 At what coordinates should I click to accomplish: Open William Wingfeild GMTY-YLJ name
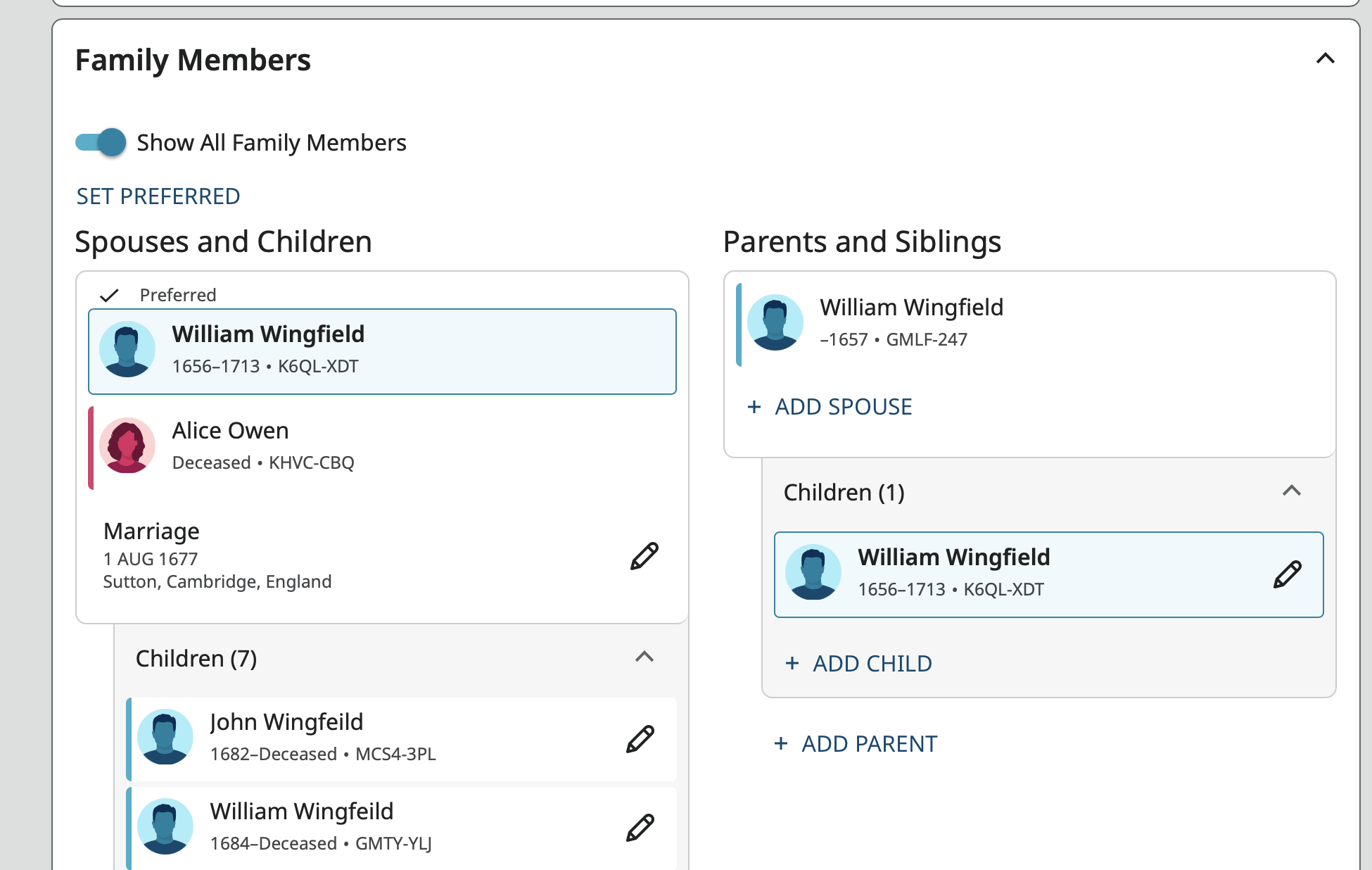[301, 812]
